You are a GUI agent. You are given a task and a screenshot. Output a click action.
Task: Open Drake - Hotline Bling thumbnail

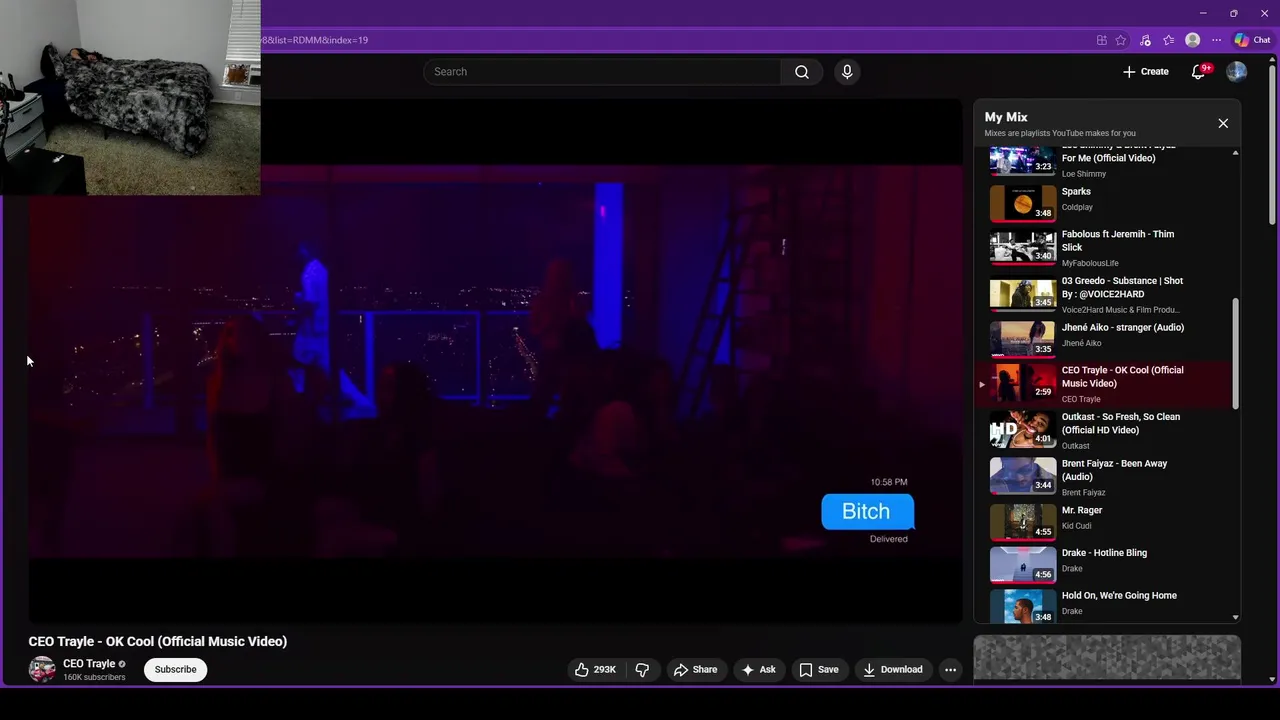(x=1022, y=564)
